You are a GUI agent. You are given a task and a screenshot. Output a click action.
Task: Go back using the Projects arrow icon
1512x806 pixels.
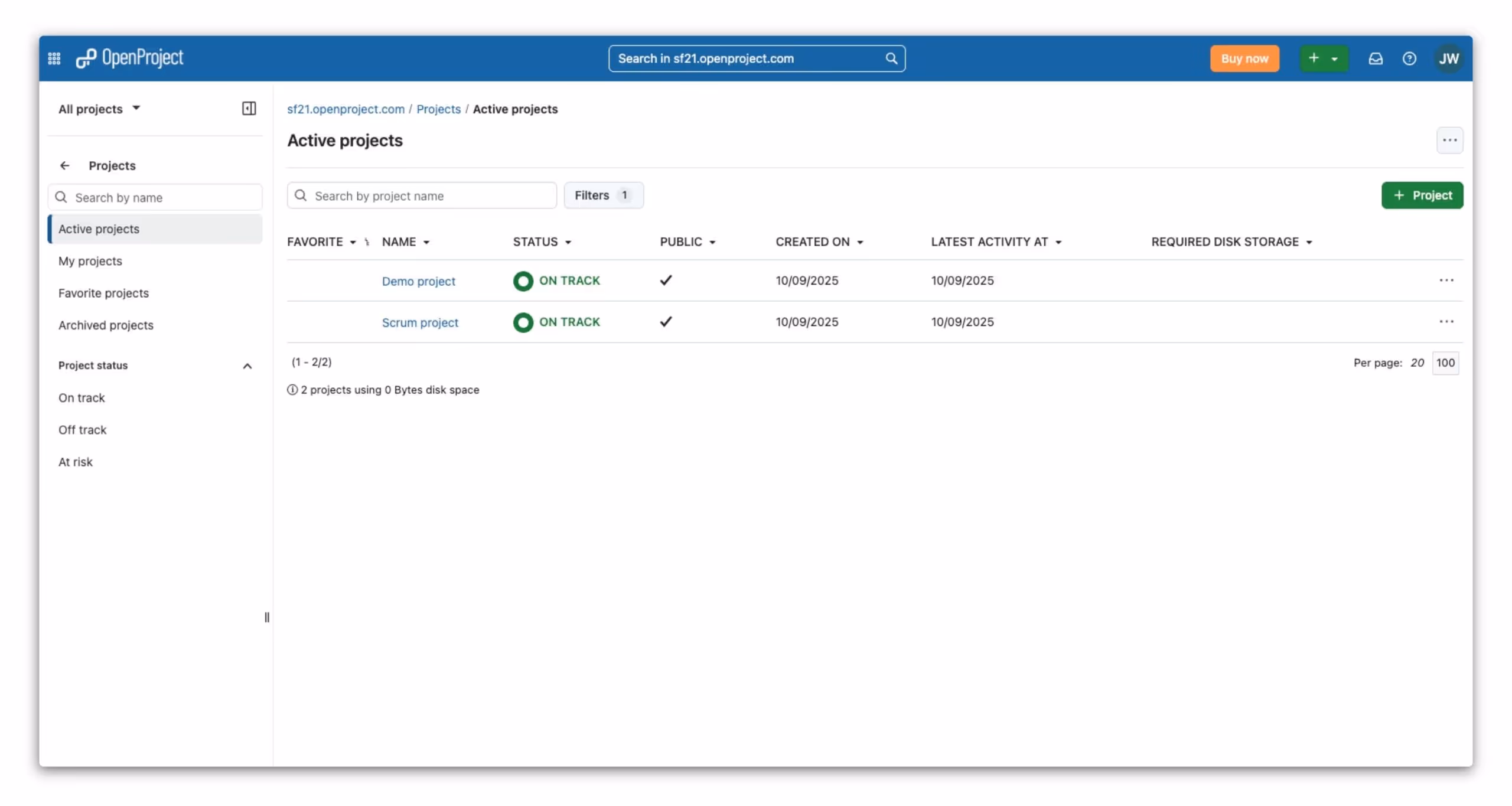[x=65, y=166]
